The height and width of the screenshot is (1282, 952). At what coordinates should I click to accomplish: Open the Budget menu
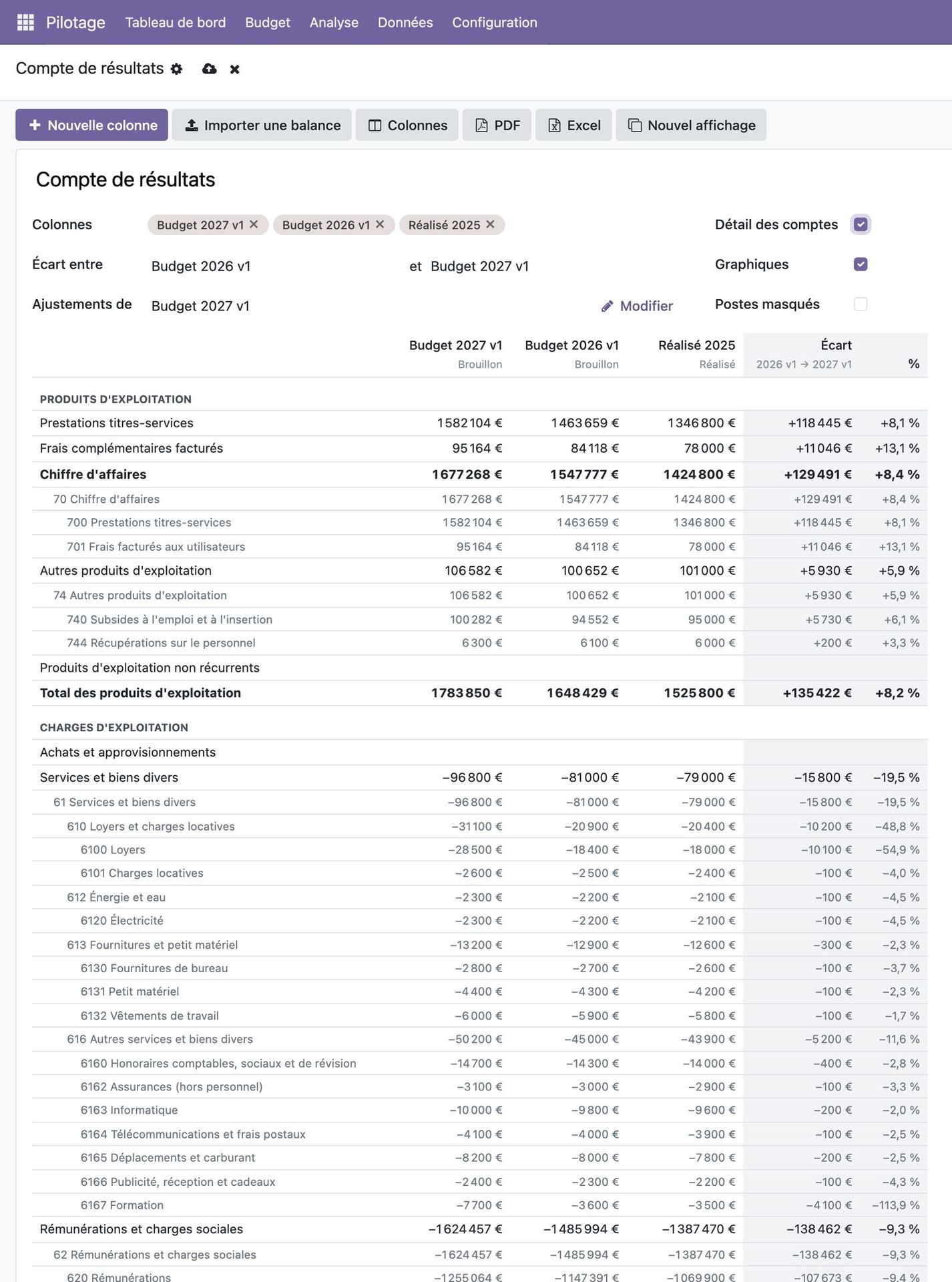click(x=268, y=22)
